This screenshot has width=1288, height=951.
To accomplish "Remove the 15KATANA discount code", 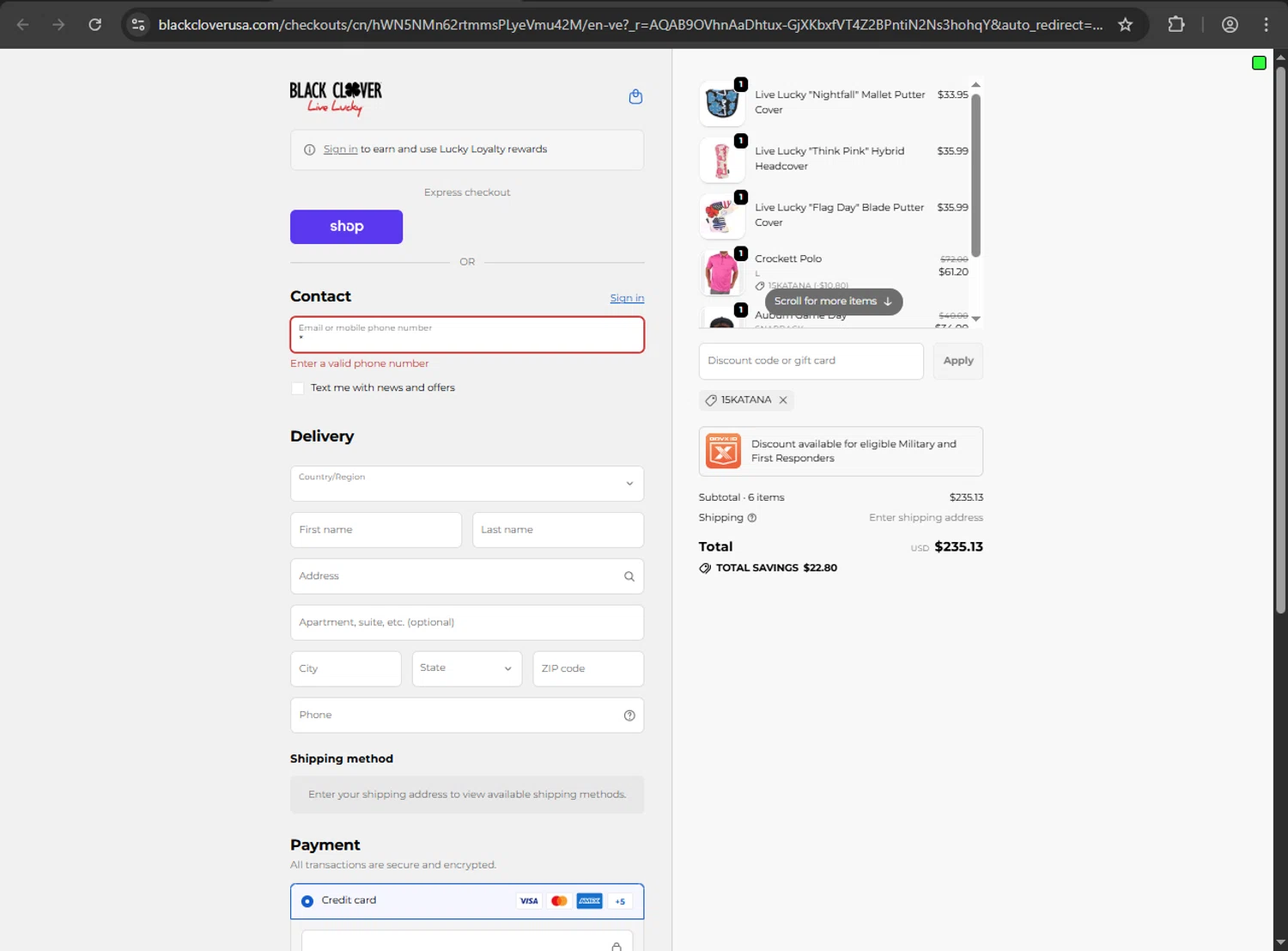I will pyautogui.click(x=783, y=400).
